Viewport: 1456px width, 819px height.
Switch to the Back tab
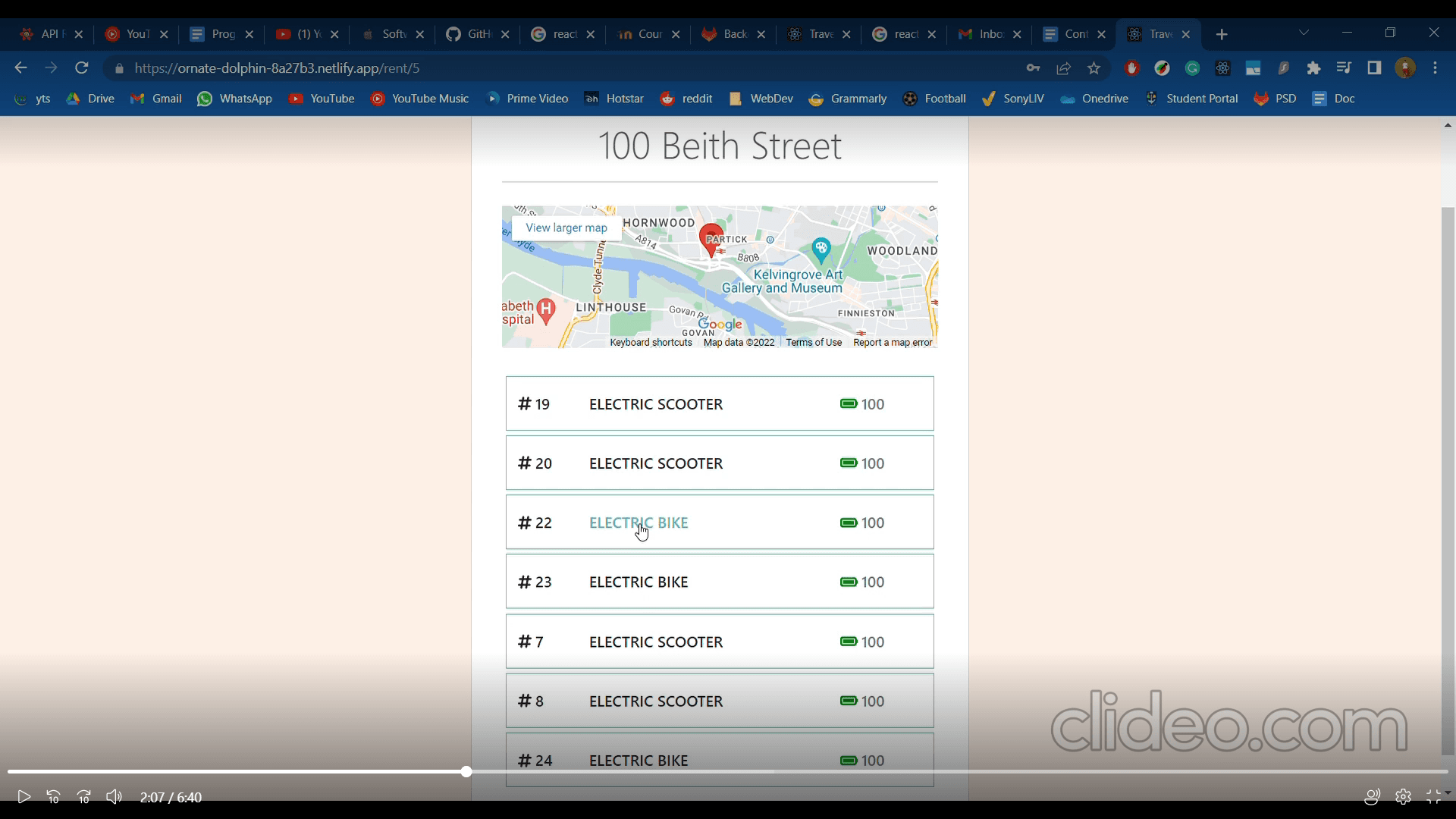(x=734, y=34)
